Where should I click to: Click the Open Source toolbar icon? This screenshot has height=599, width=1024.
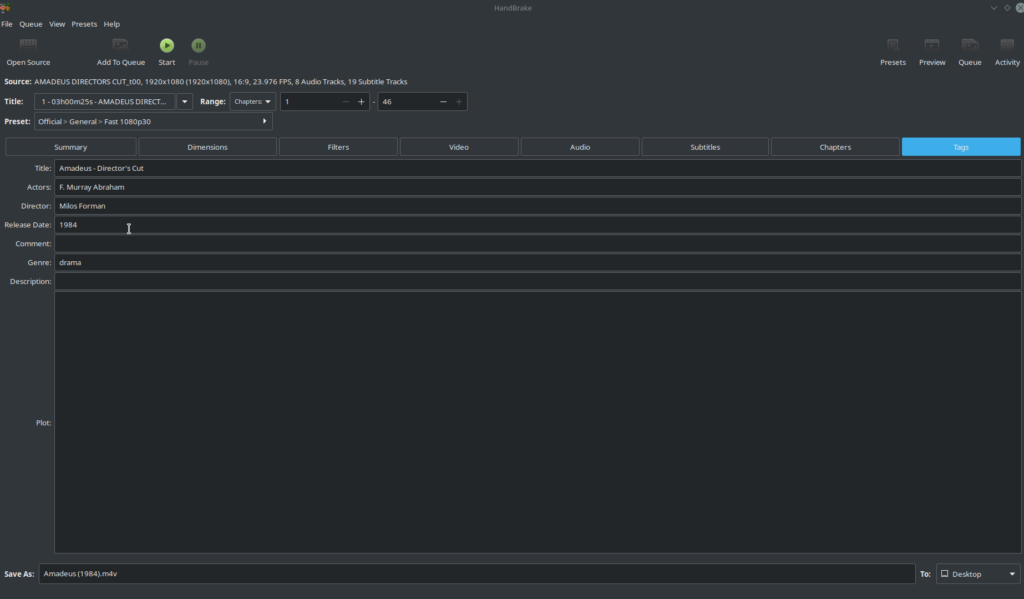pyautogui.click(x=28, y=45)
